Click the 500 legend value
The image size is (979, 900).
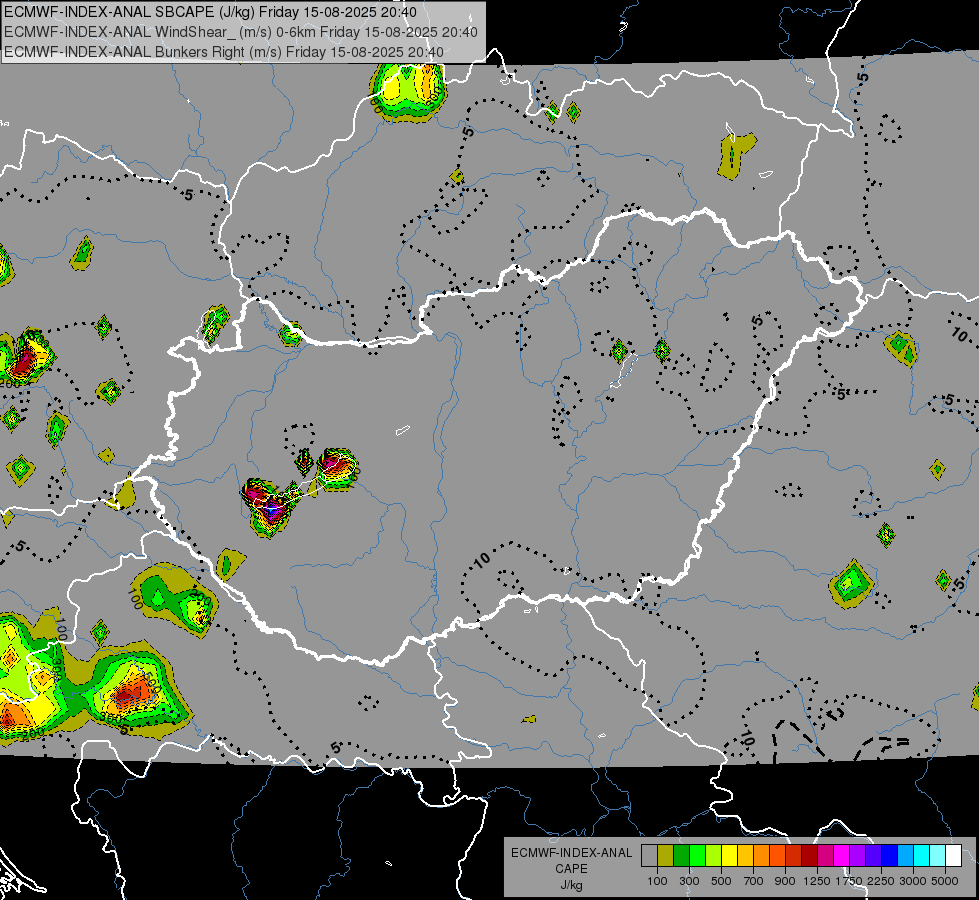tap(721, 881)
